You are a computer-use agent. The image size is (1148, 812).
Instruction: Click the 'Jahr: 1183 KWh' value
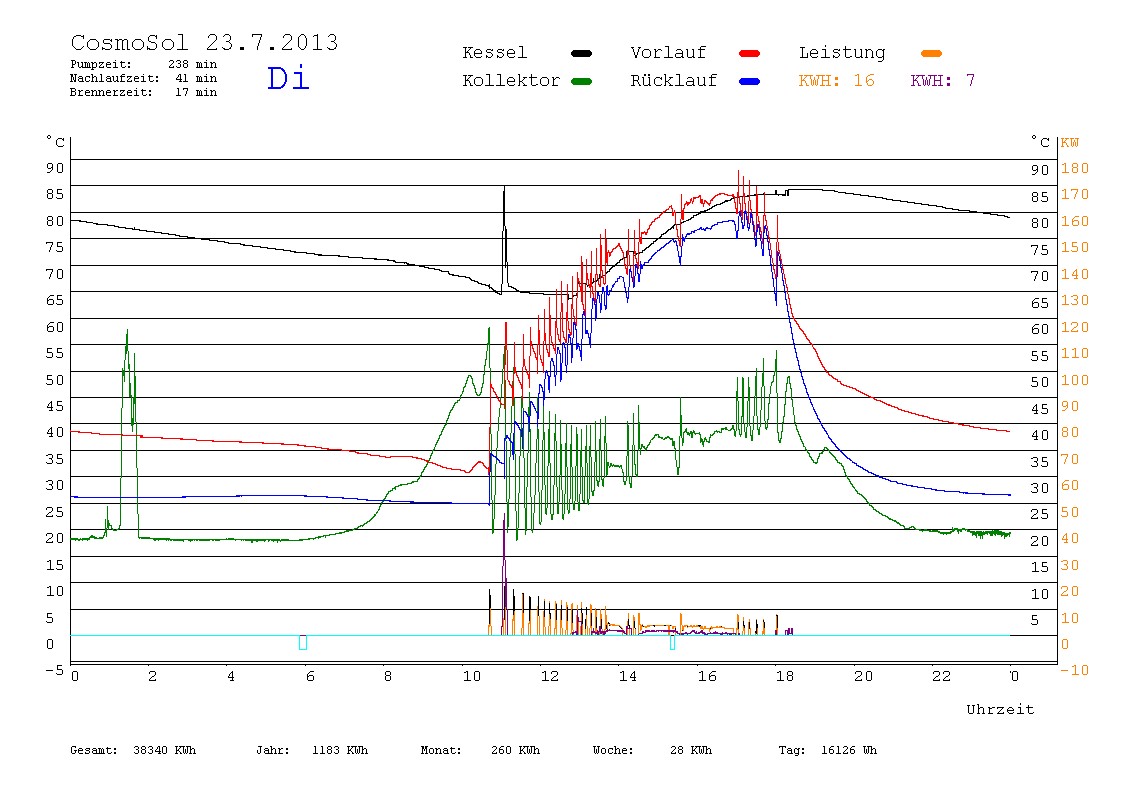(312, 750)
